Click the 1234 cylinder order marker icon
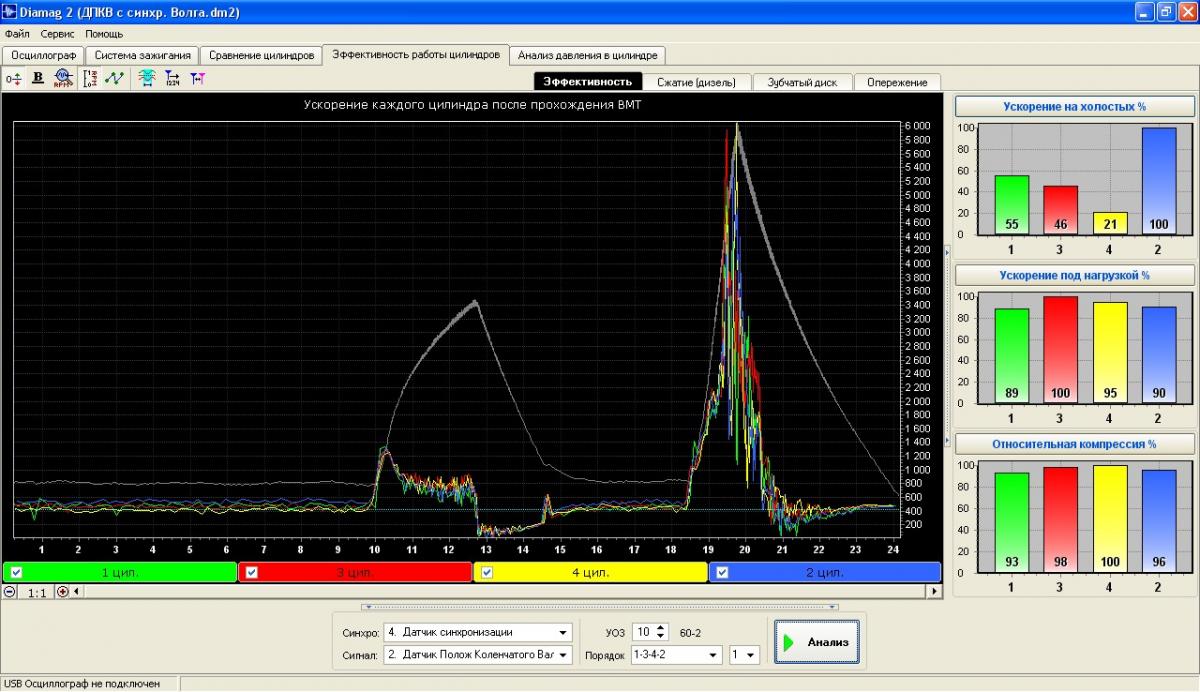The height and width of the screenshot is (692, 1200). 172,78
